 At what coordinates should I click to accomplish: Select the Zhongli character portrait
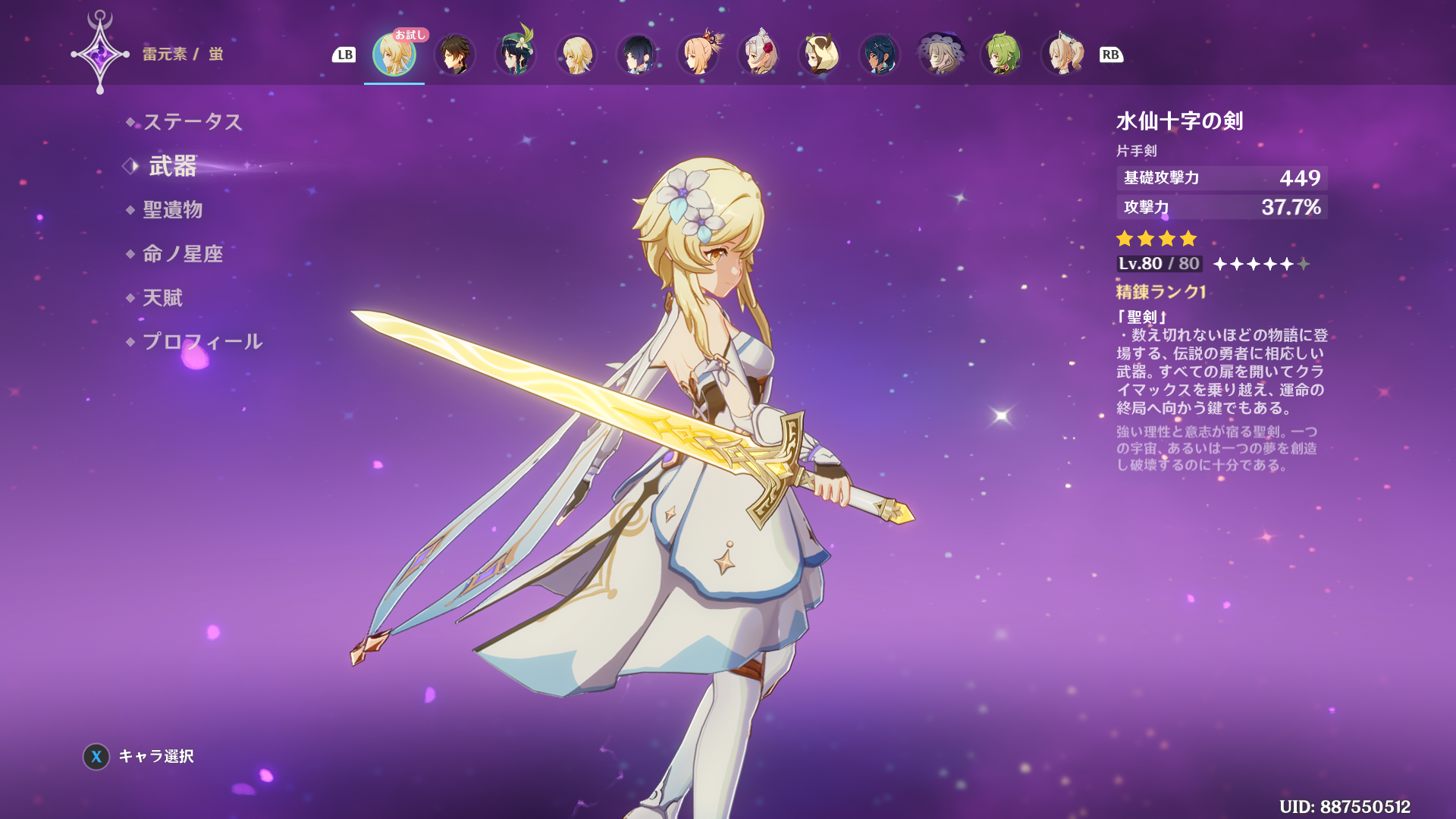[x=455, y=55]
